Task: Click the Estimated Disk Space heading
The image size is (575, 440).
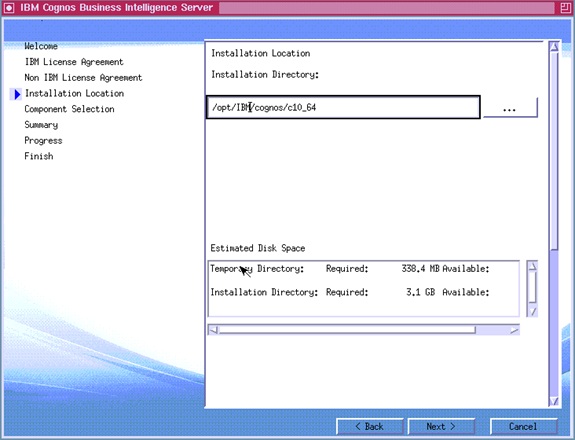Action: pos(258,248)
